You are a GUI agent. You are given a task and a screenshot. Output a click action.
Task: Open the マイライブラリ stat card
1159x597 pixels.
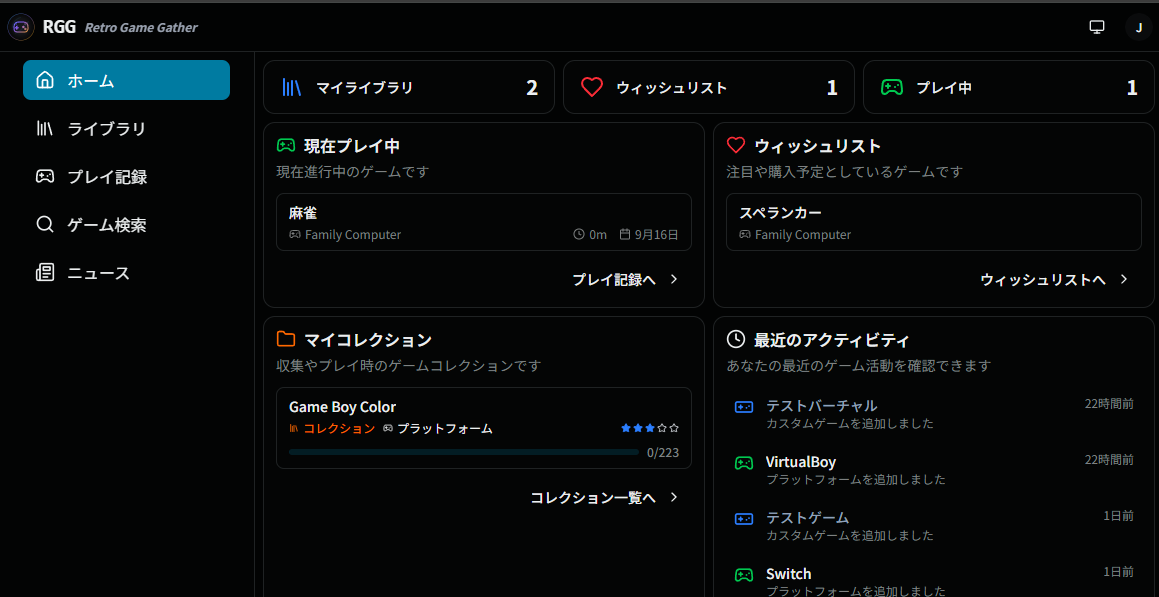click(409, 87)
